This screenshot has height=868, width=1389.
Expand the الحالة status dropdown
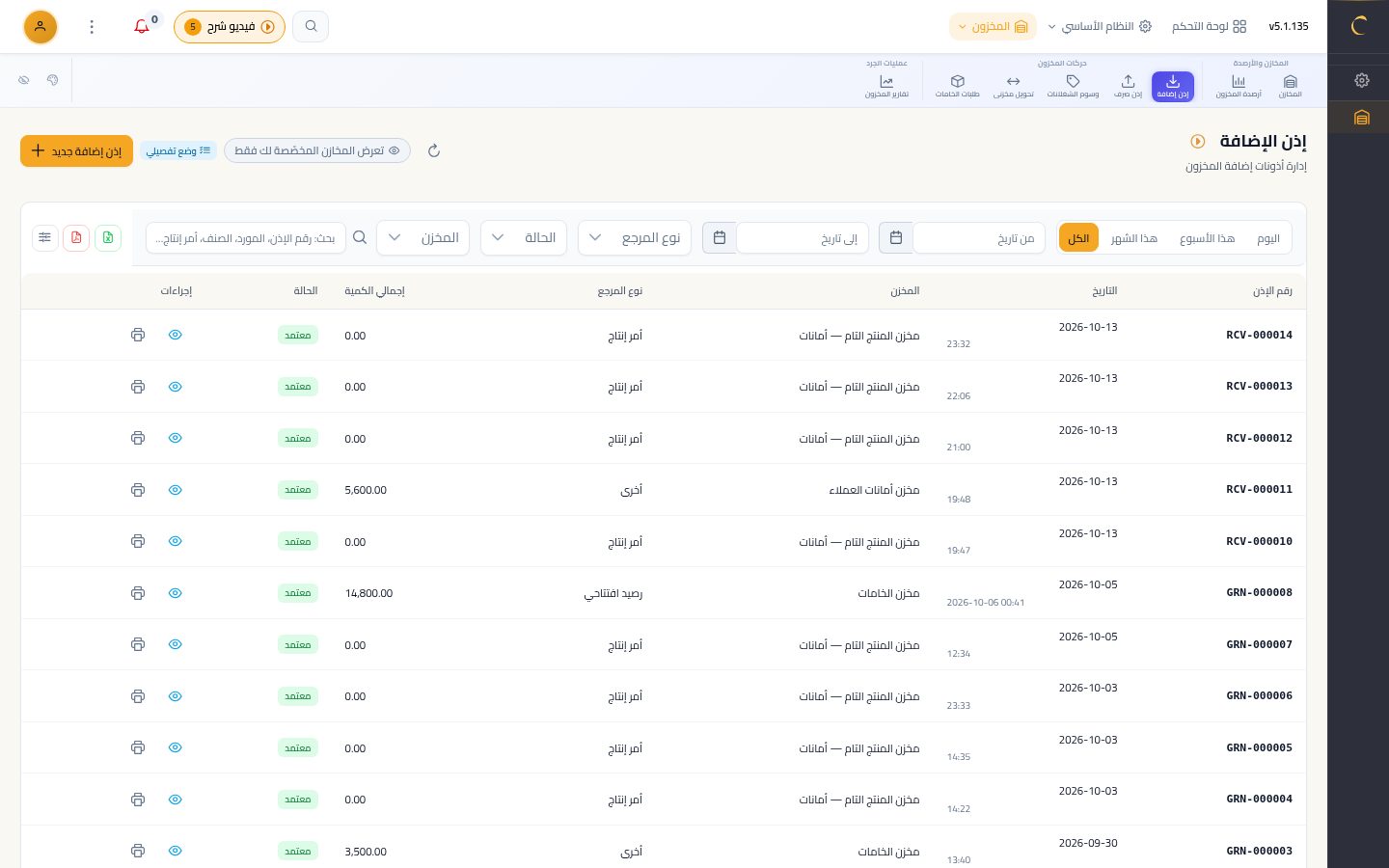point(524,237)
